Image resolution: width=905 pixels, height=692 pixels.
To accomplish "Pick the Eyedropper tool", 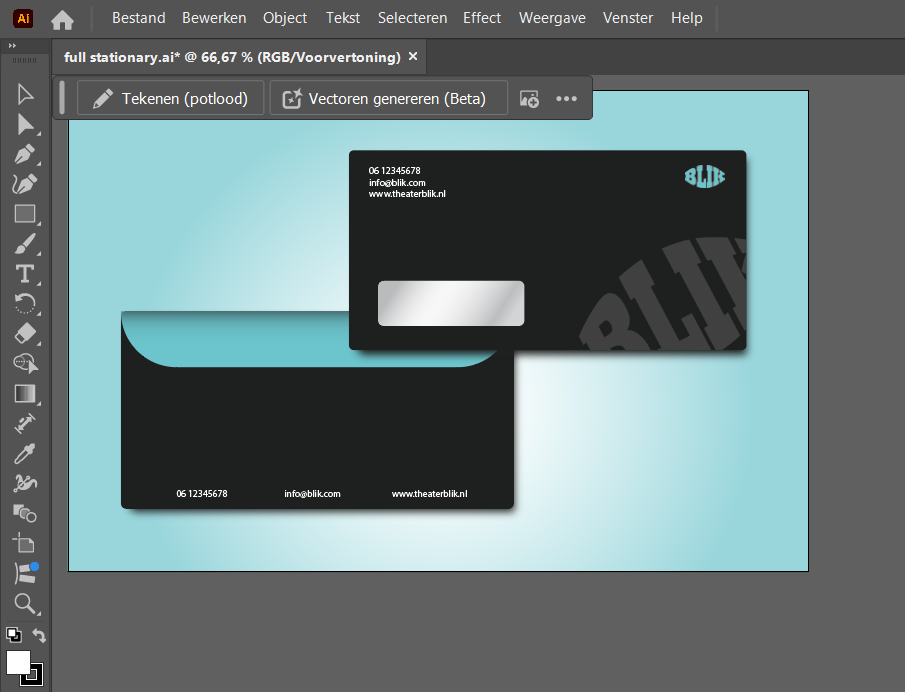I will click(x=25, y=454).
